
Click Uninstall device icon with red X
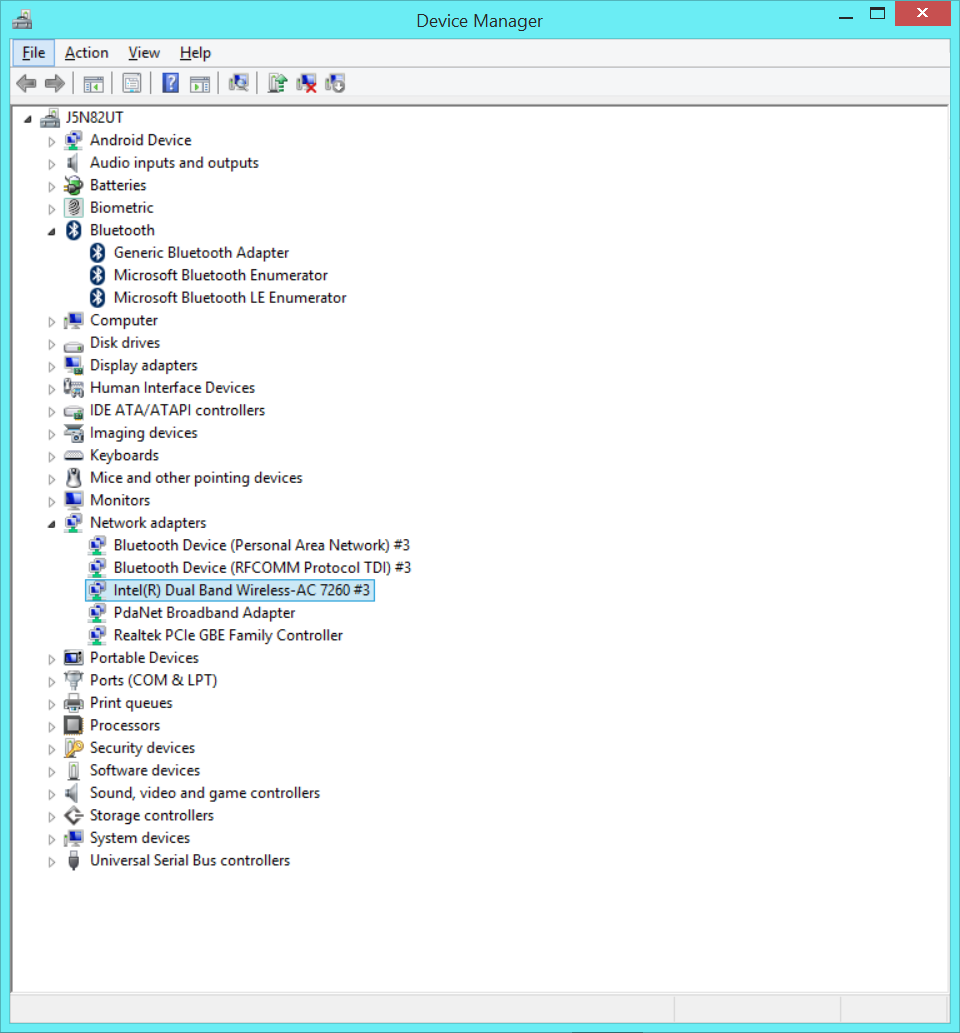tap(306, 83)
